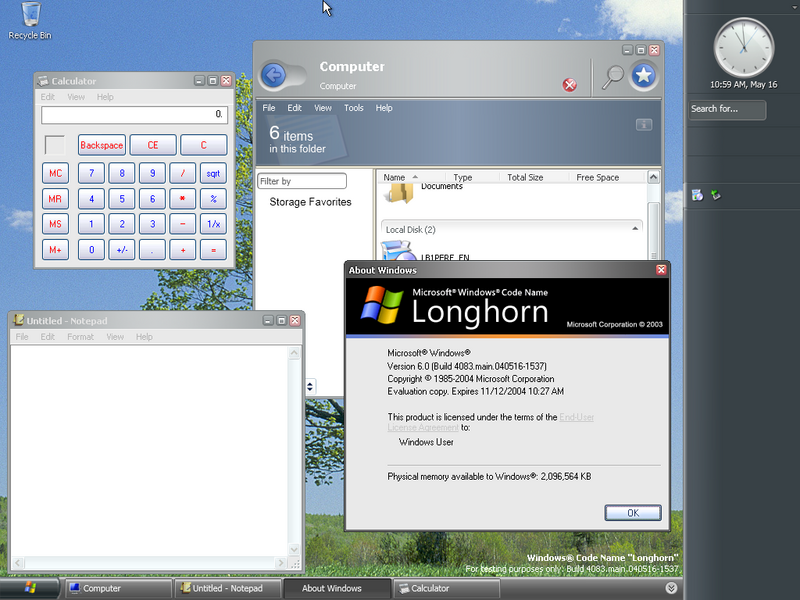This screenshot has width=800, height=600.
Task: Select Storage Favorites in the left pane
Action: point(310,202)
